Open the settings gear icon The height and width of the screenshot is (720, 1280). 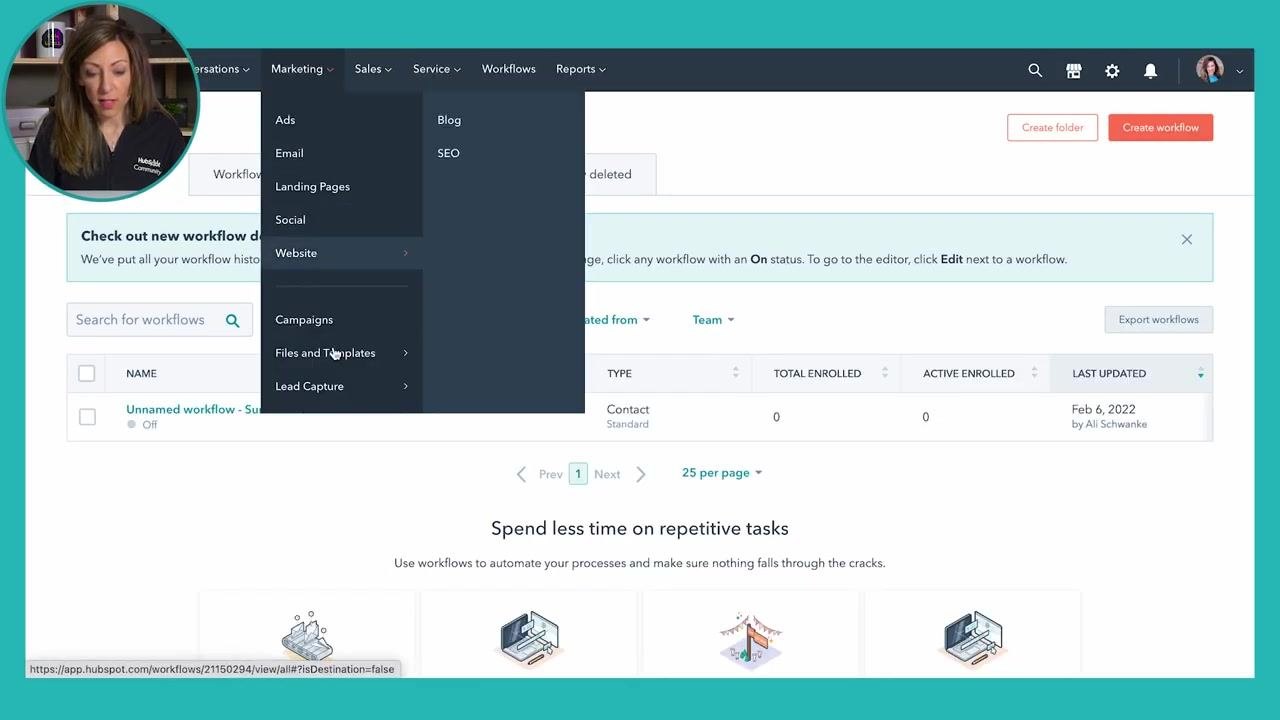[1112, 70]
